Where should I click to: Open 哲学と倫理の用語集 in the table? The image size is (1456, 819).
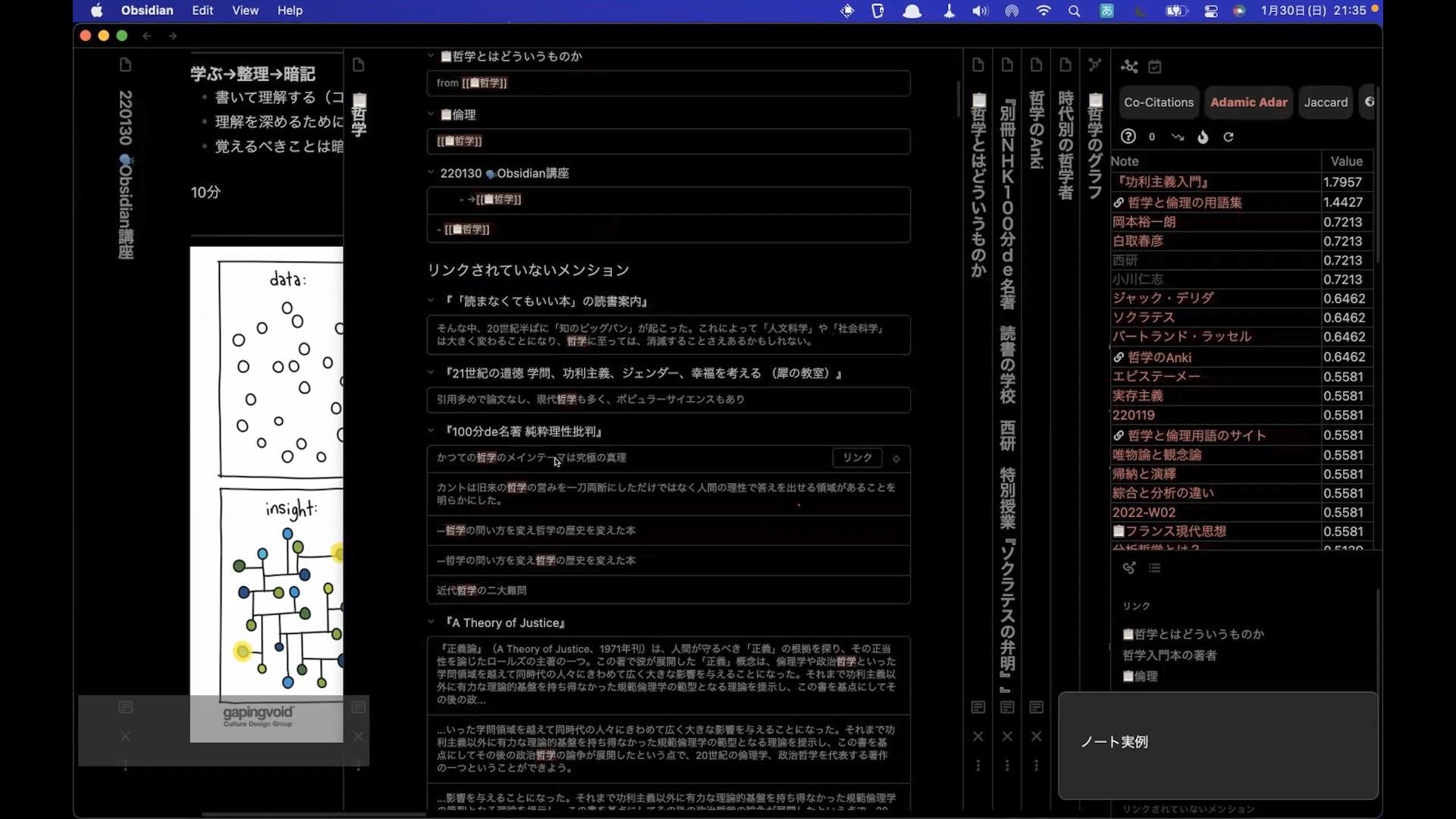click(x=1185, y=202)
